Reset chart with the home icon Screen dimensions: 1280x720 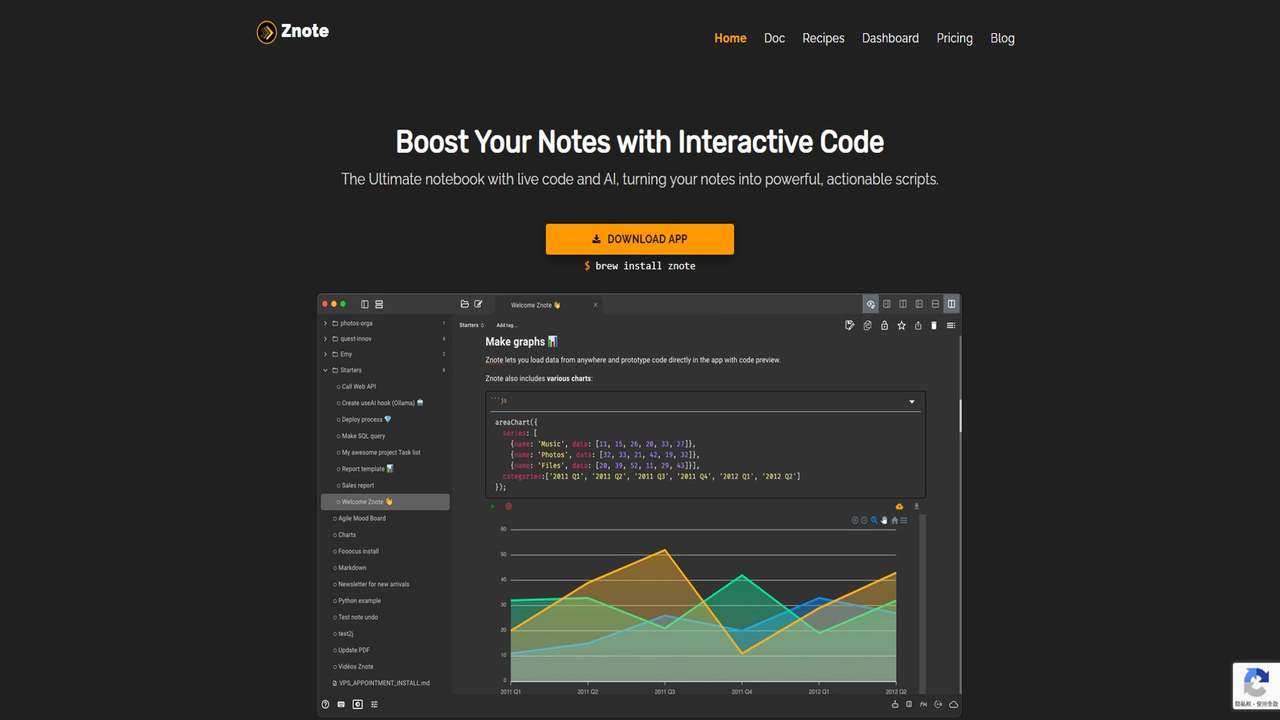click(x=895, y=520)
